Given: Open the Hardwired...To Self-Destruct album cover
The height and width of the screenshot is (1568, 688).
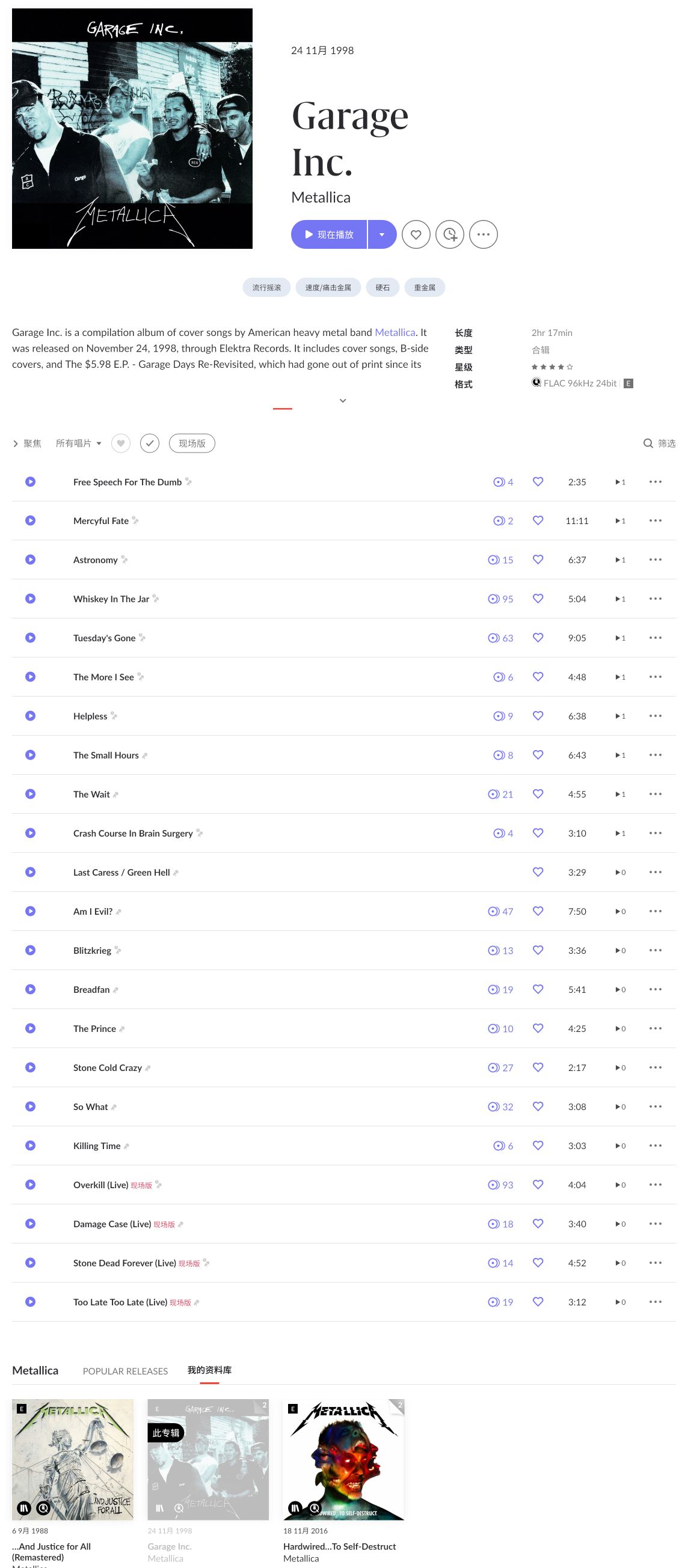Looking at the screenshot, I should (x=343, y=1459).
